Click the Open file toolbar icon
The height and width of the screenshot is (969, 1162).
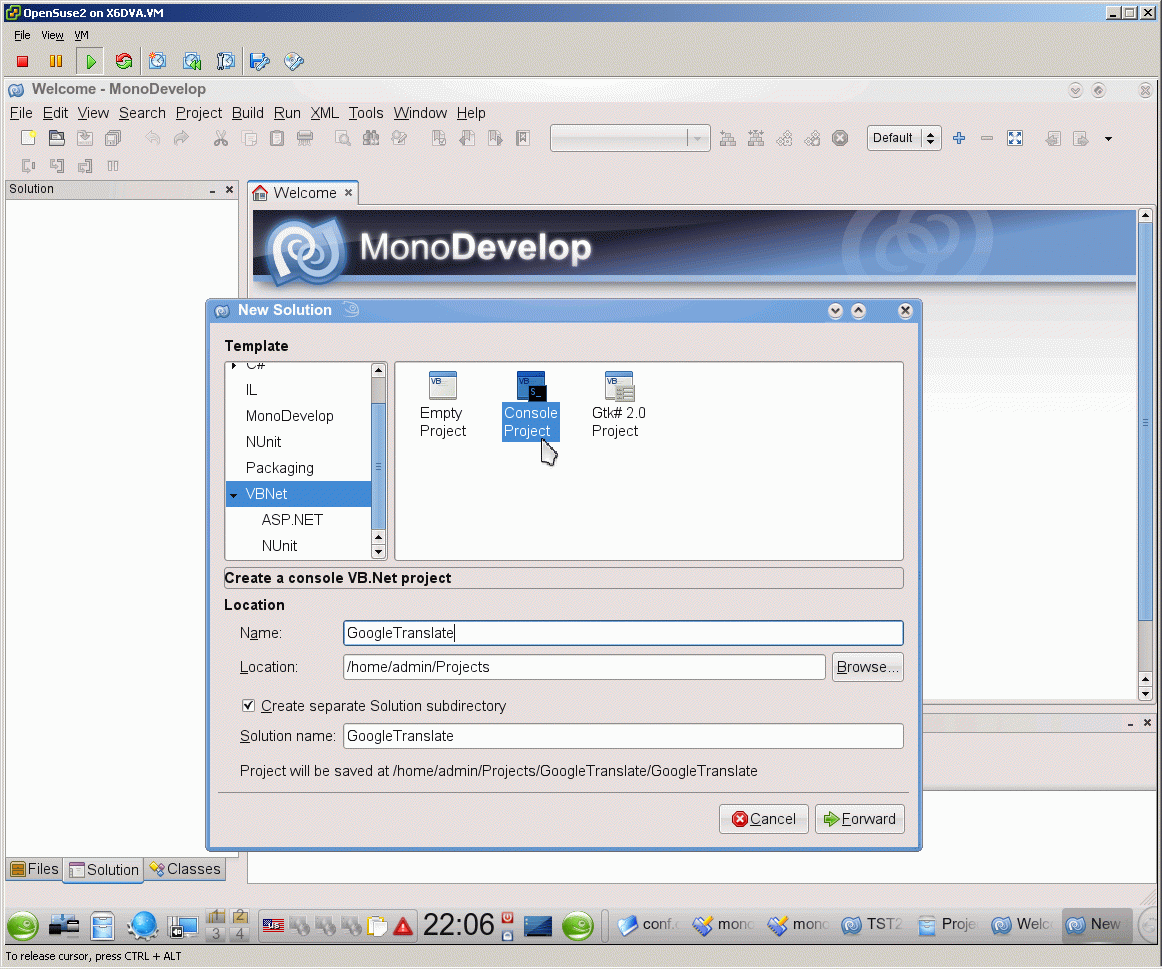[56, 138]
